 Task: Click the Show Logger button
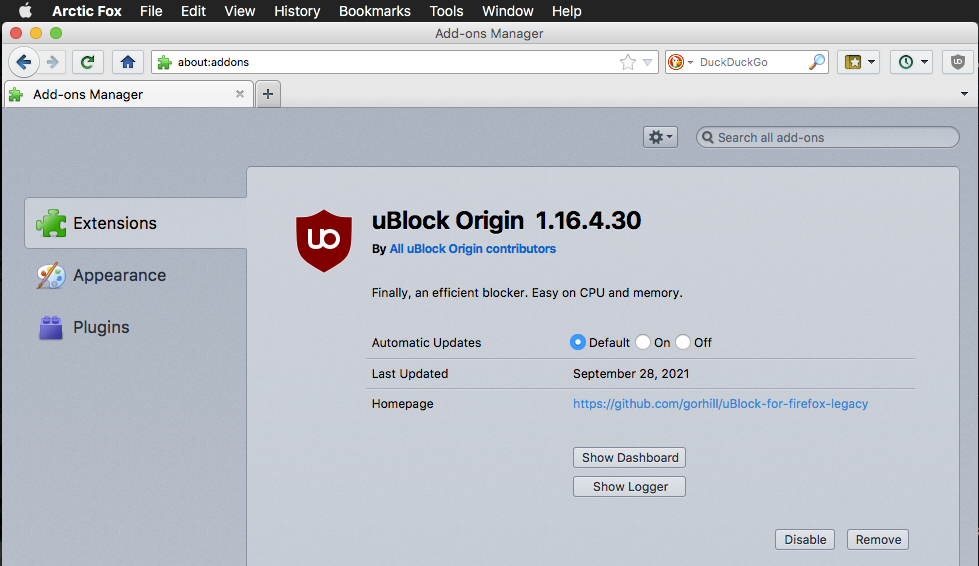coord(629,487)
